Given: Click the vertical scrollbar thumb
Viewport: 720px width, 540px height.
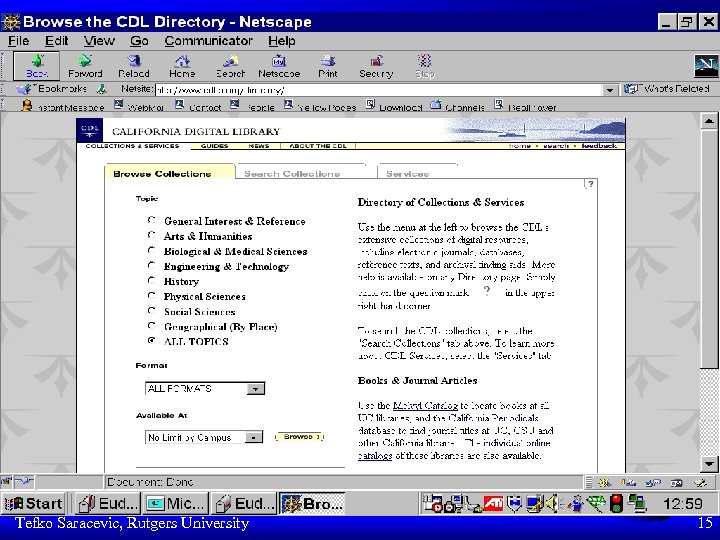Looking at the screenshot, I should coord(709,248).
